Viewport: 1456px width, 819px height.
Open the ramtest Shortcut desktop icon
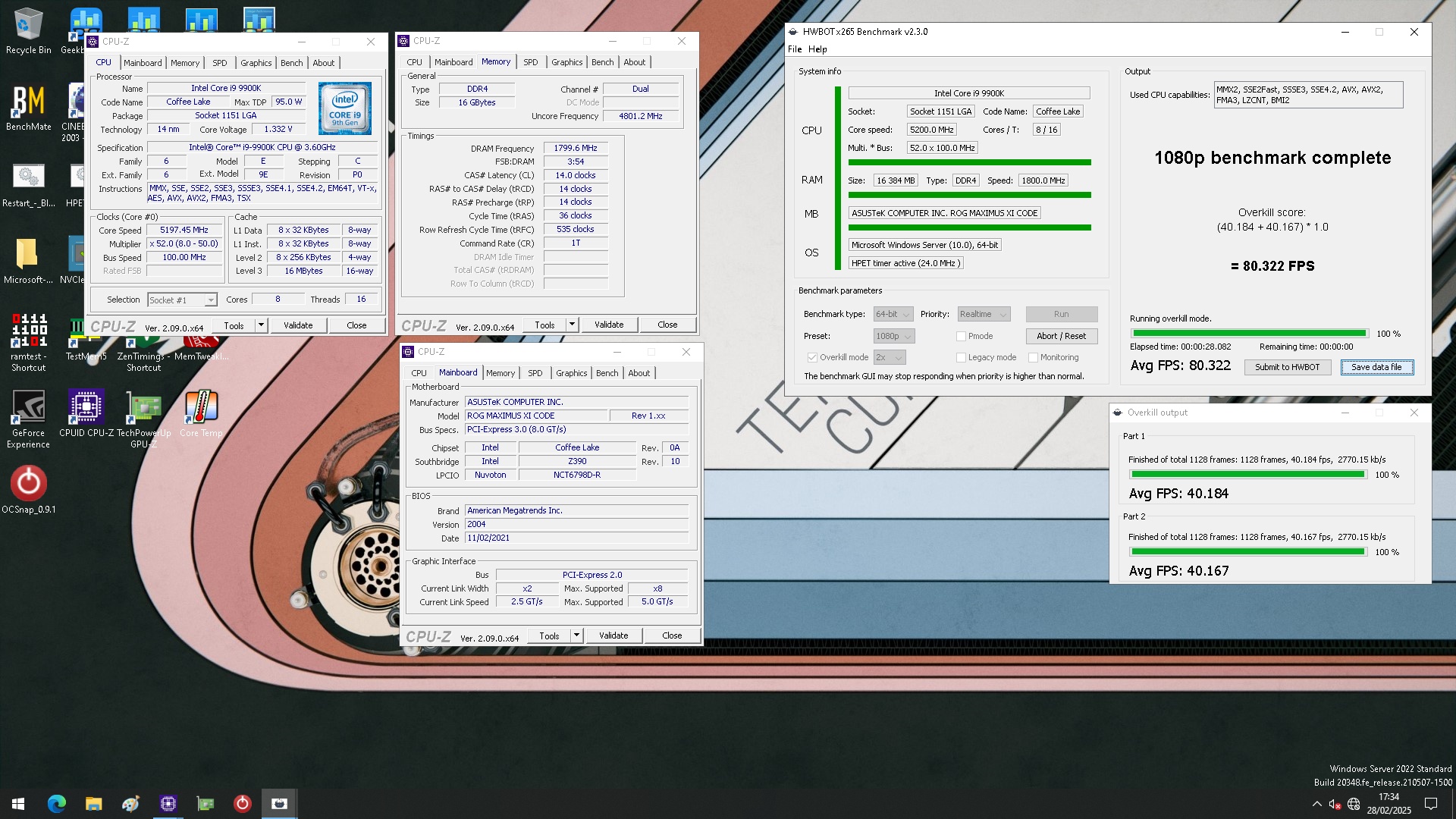[x=28, y=343]
